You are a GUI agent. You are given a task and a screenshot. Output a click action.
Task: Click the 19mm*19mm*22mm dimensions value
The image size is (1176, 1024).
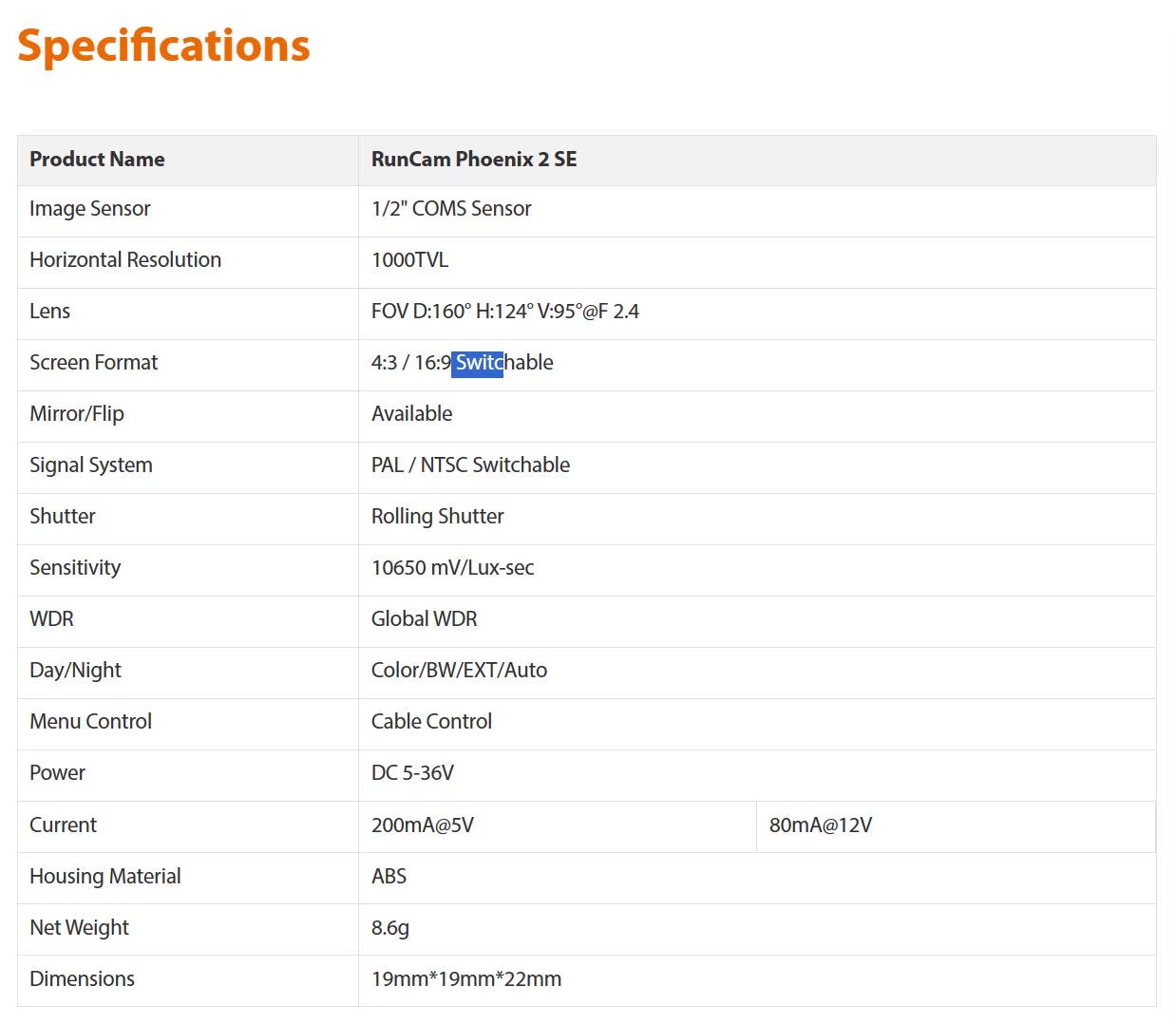pos(465,979)
